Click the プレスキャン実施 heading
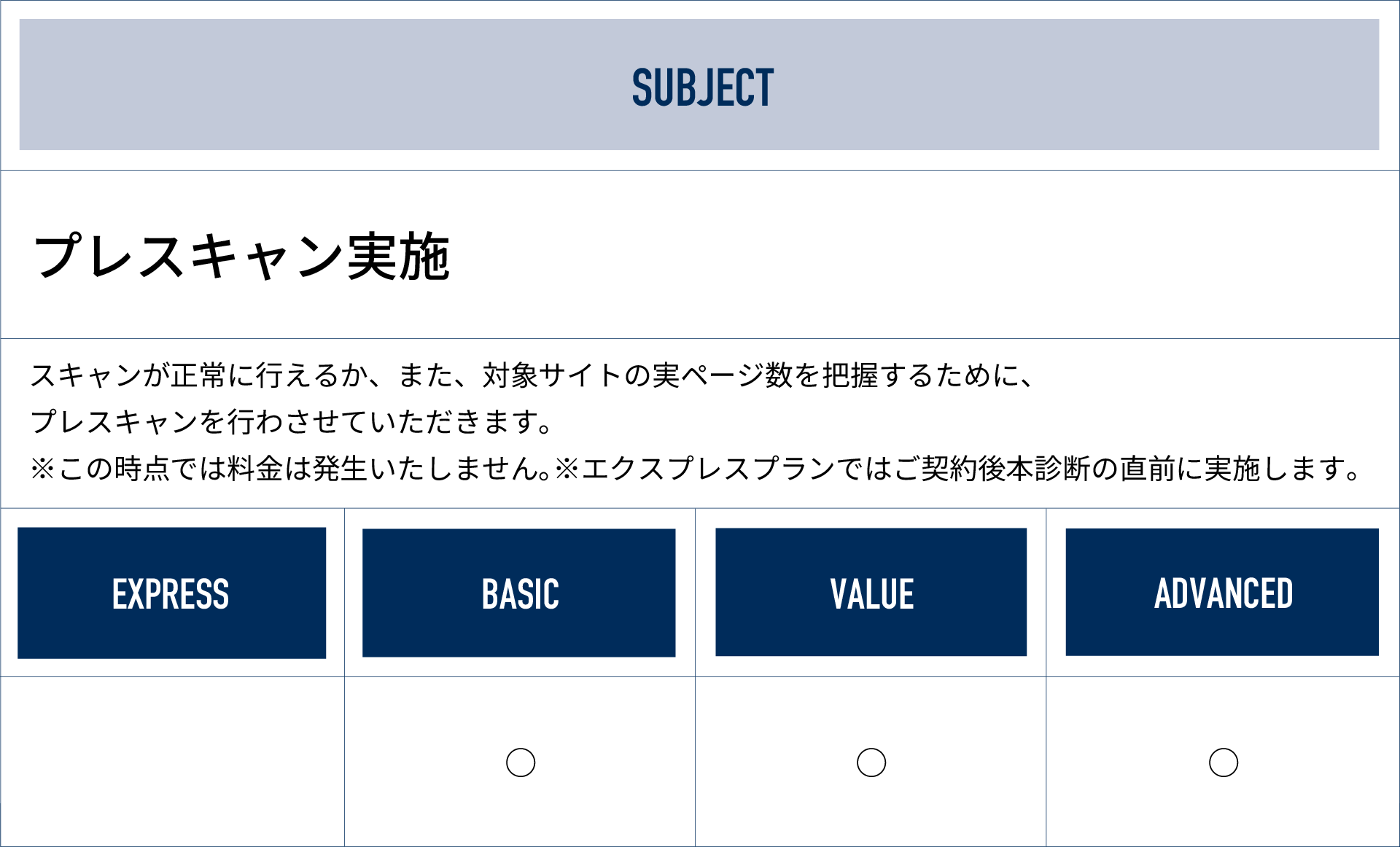Image resolution: width=1400 pixels, height=847 pixels. (x=241, y=256)
